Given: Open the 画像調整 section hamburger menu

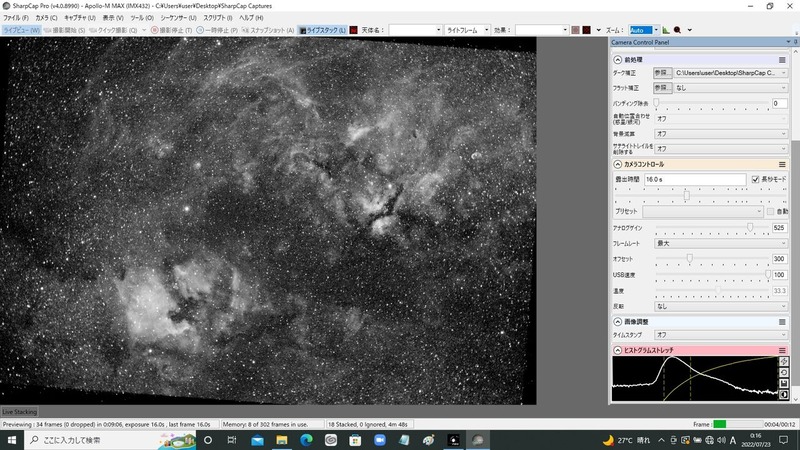Looking at the screenshot, I should click(782, 322).
